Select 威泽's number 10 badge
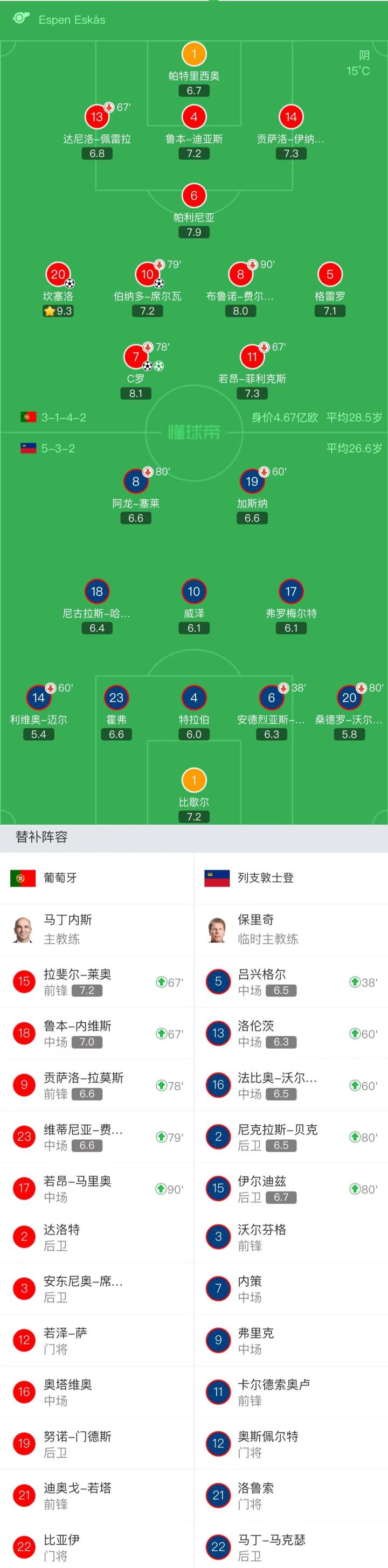This screenshot has height=1568, width=388. point(193,591)
